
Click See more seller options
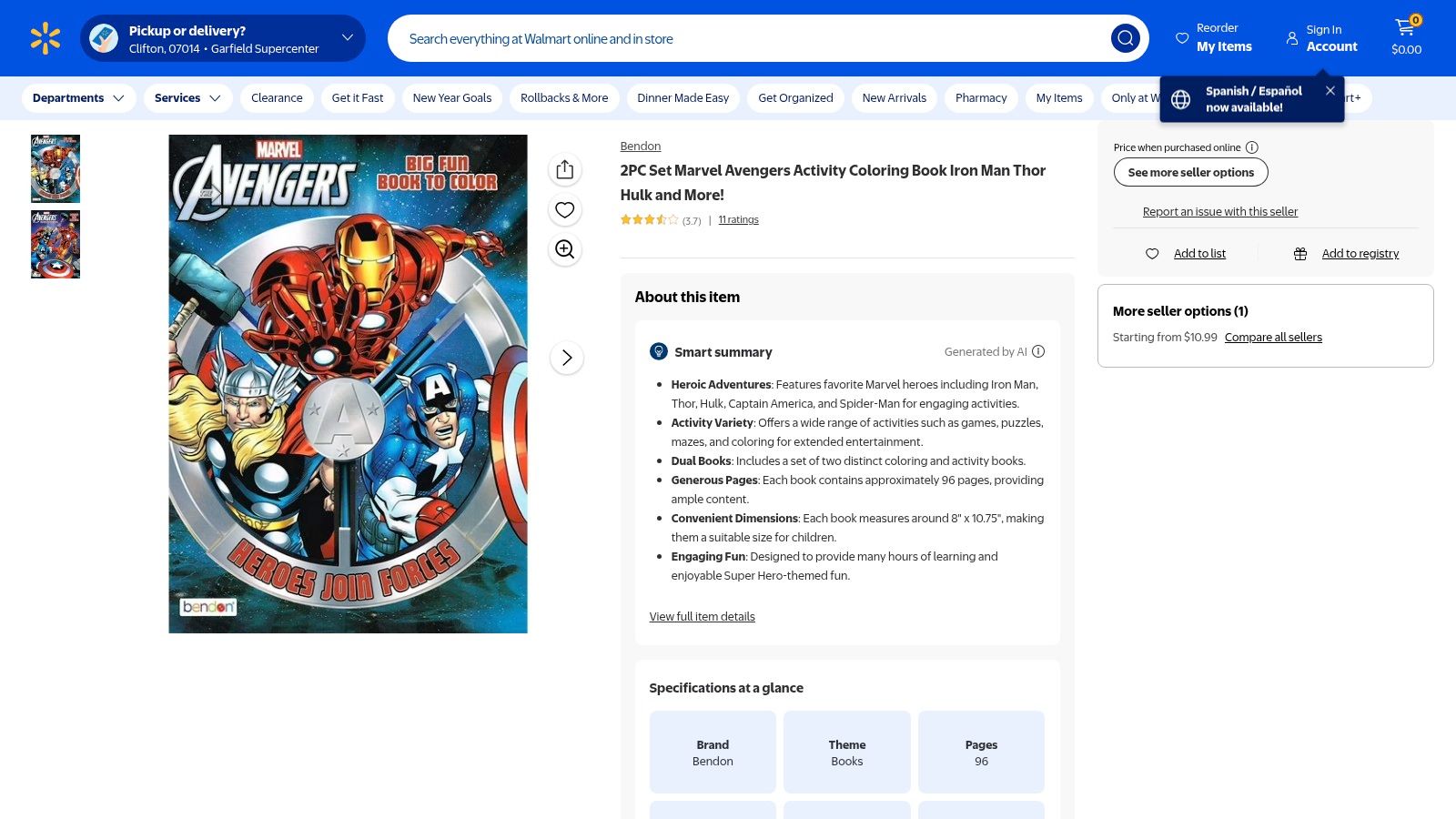[1190, 172]
